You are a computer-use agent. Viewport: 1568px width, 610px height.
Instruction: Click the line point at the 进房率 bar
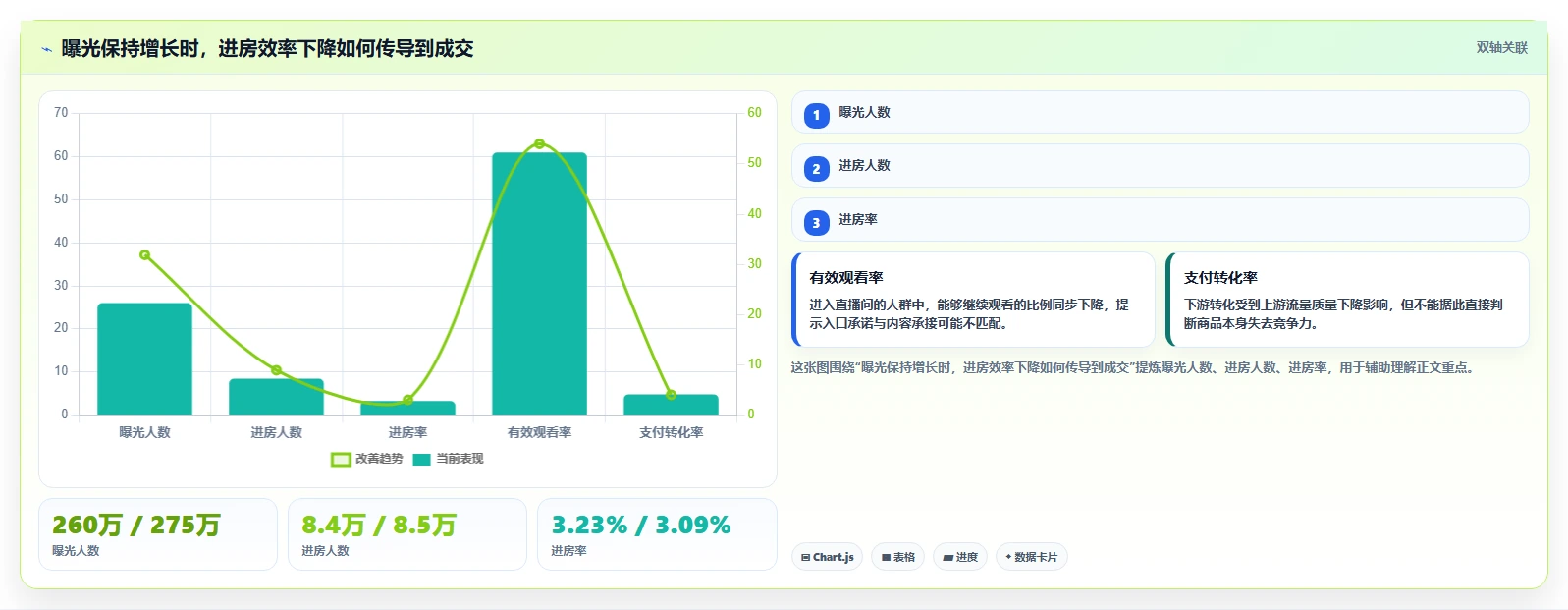tap(407, 400)
